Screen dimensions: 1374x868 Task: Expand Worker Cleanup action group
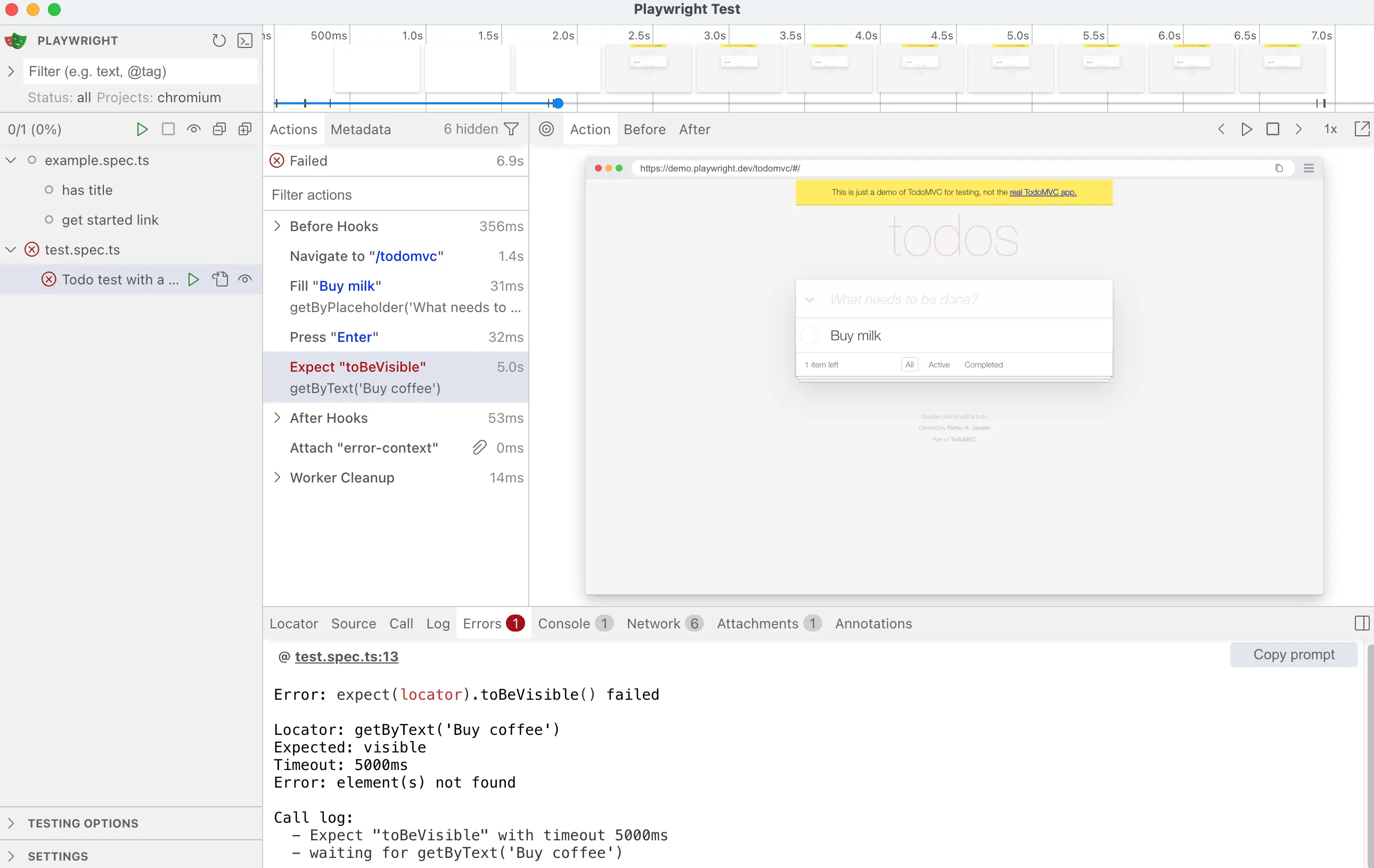(x=277, y=477)
